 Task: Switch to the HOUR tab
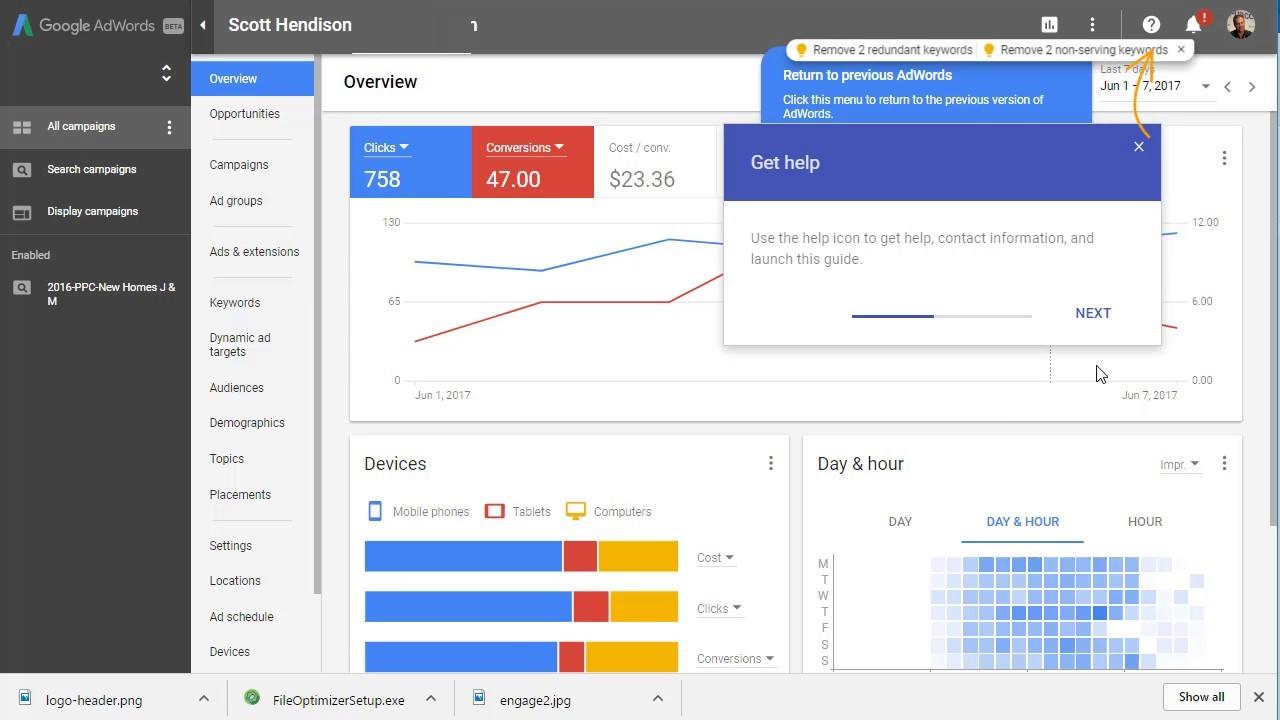(1144, 521)
